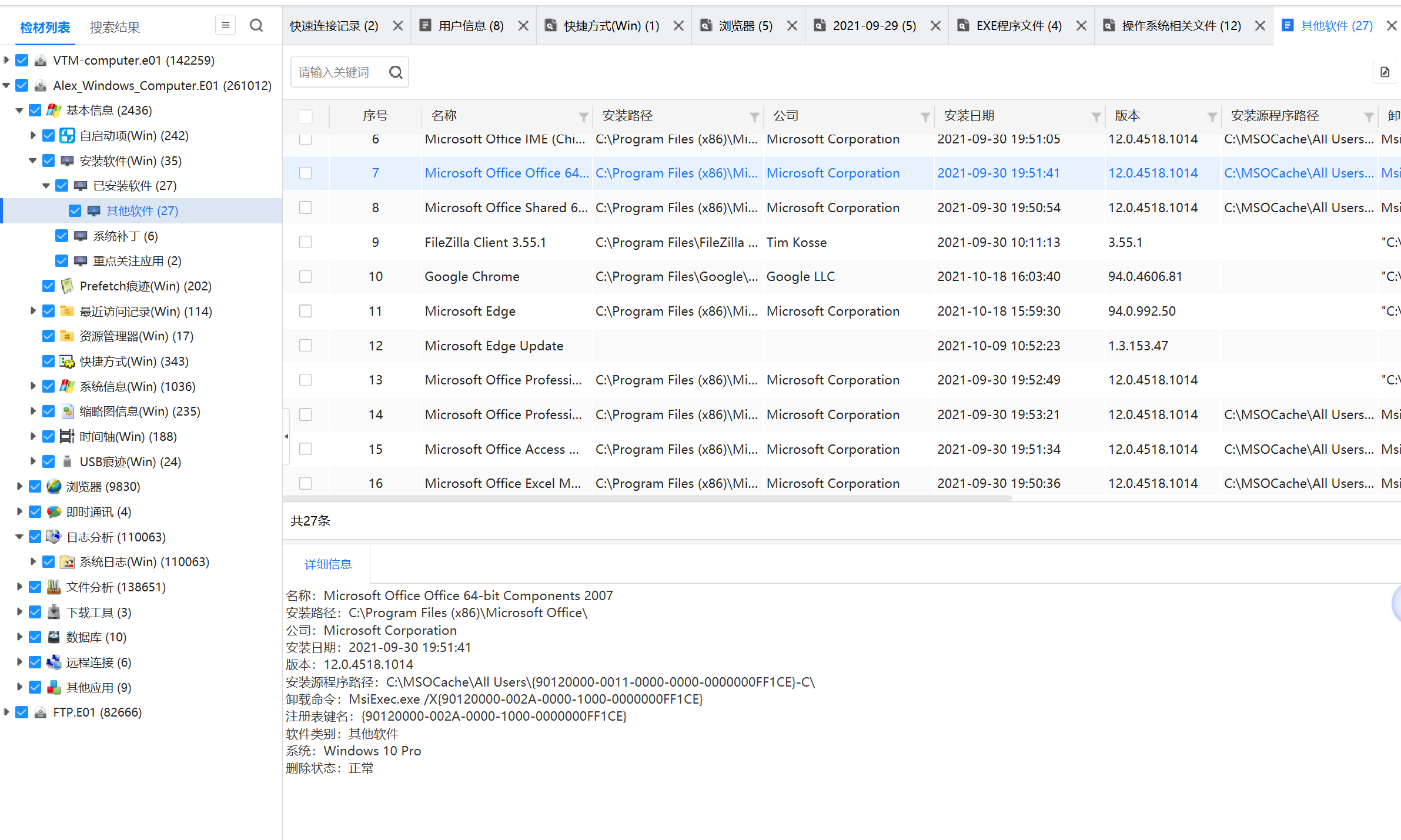The width and height of the screenshot is (1401, 840).
Task: Click filter icon on 安装日期 column
Action: tap(1096, 117)
